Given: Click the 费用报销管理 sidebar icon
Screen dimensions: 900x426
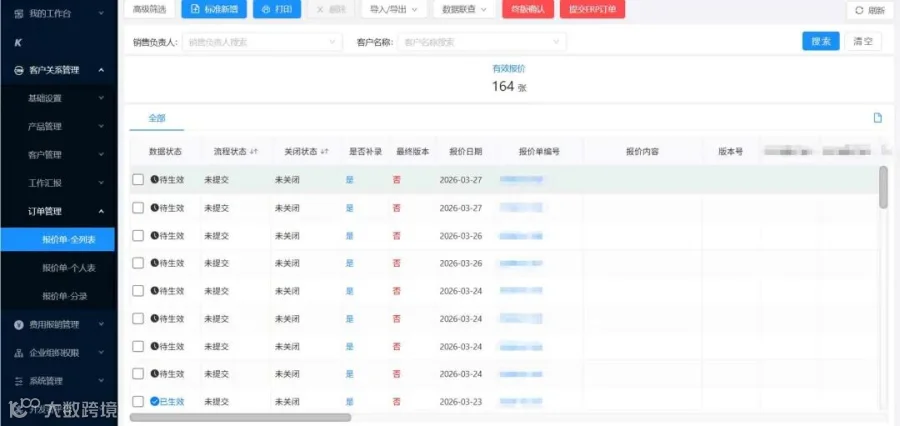Looking at the screenshot, I should (19, 325).
